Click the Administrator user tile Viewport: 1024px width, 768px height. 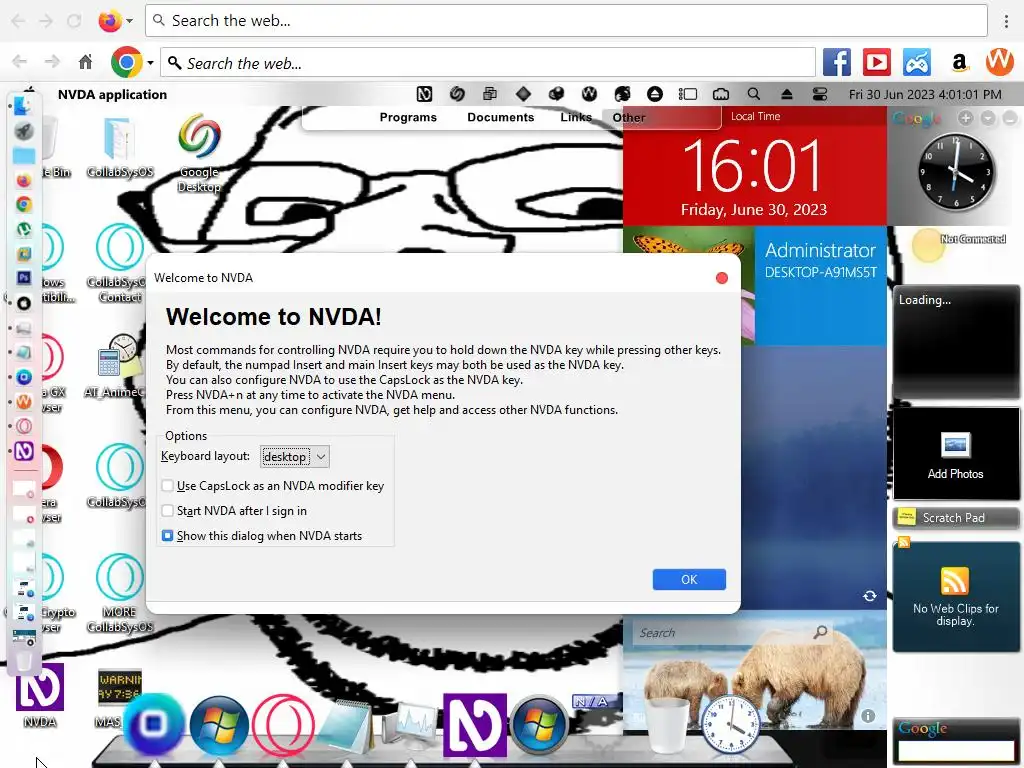tap(821, 285)
